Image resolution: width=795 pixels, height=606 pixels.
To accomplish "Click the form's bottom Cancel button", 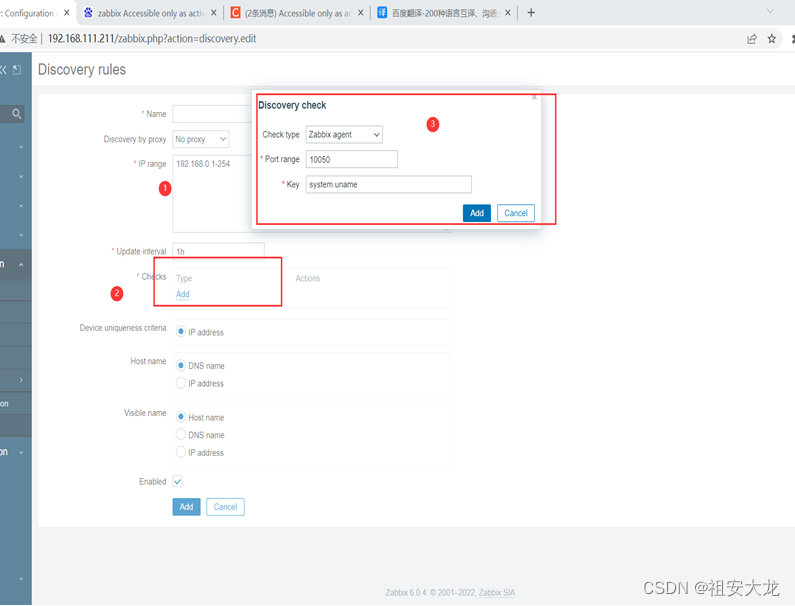I will [x=225, y=507].
